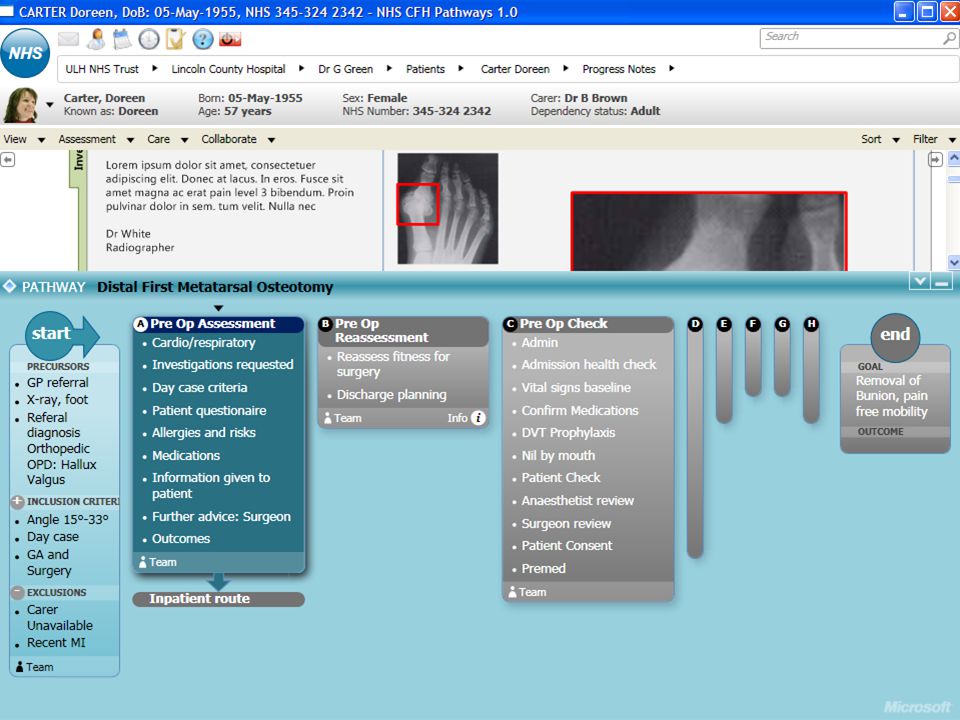Screen dimensions: 960x720
Task: Select 'DVT Prophylaxis' in Pre Op Check
Action: pyautogui.click(x=568, y=433)
